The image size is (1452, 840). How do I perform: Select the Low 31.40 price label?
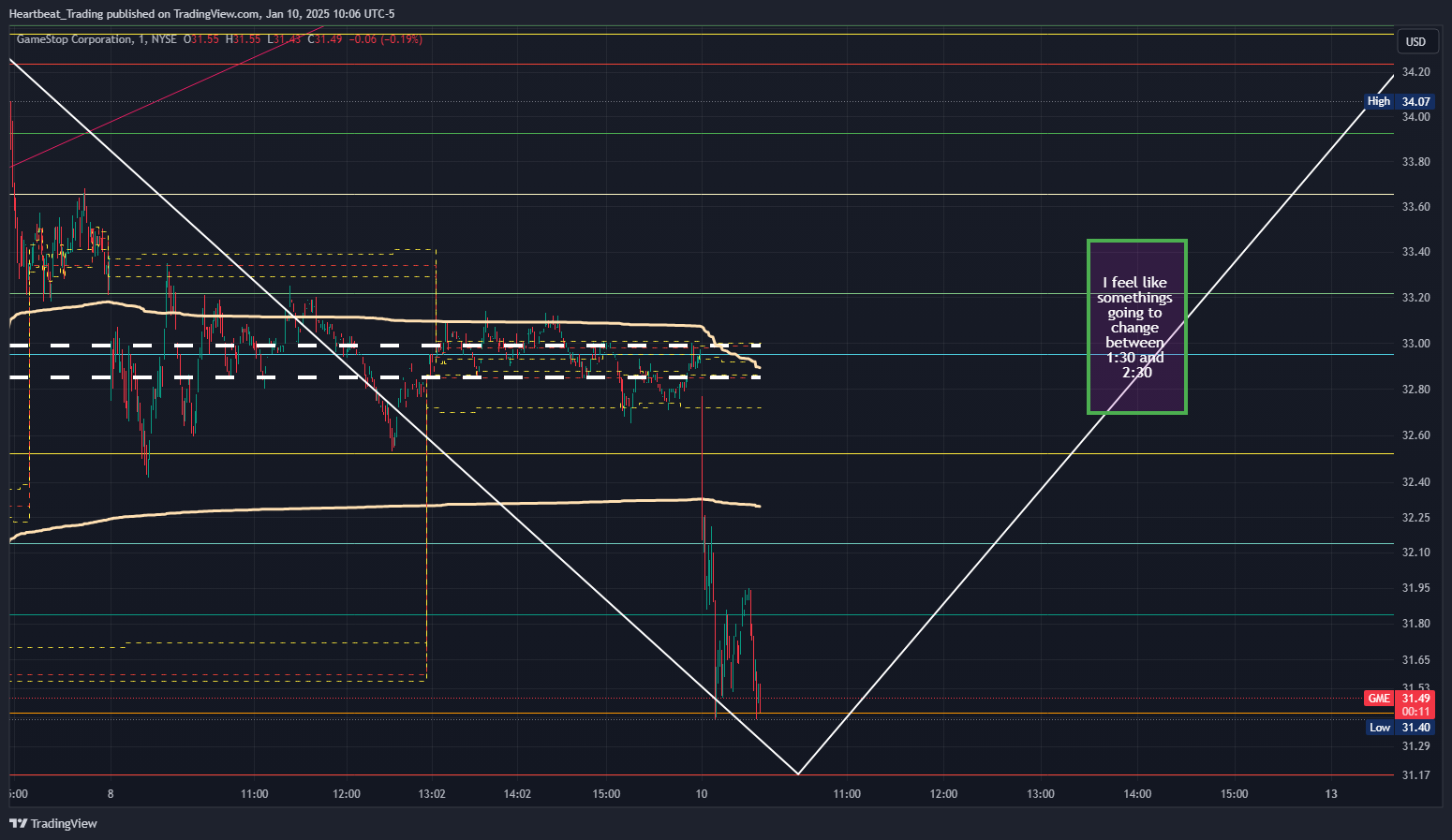point(1400,728)
